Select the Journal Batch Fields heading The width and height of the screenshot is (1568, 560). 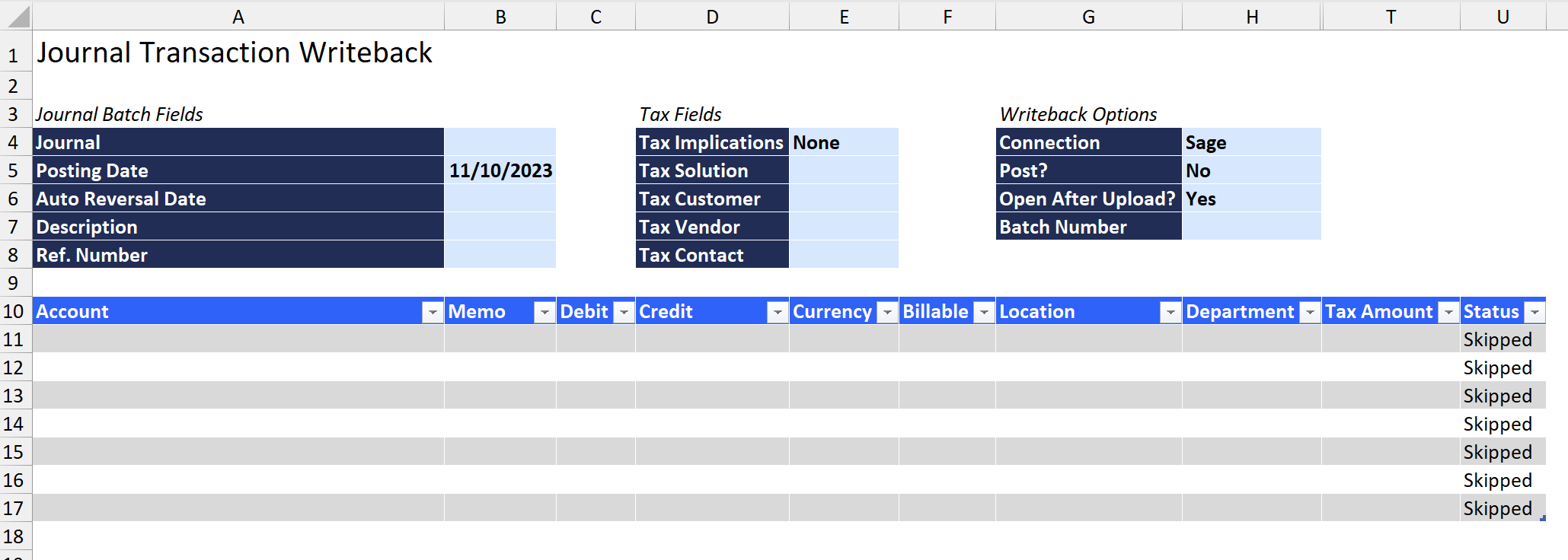pyautogui.click(x=120, y=114)
